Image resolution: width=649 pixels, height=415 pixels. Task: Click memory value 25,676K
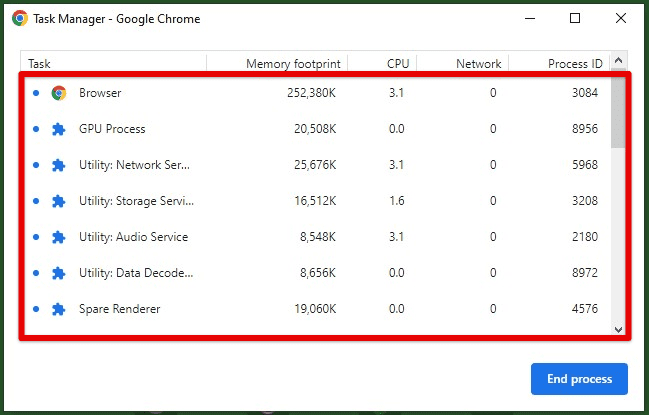pos(315,165)
